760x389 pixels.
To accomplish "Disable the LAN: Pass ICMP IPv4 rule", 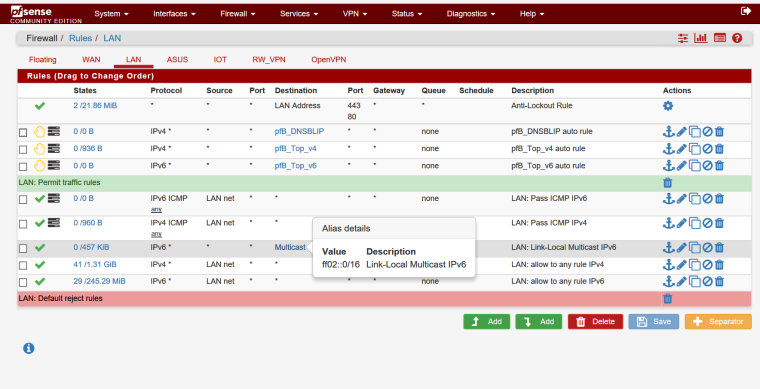I will pos(707,223).
